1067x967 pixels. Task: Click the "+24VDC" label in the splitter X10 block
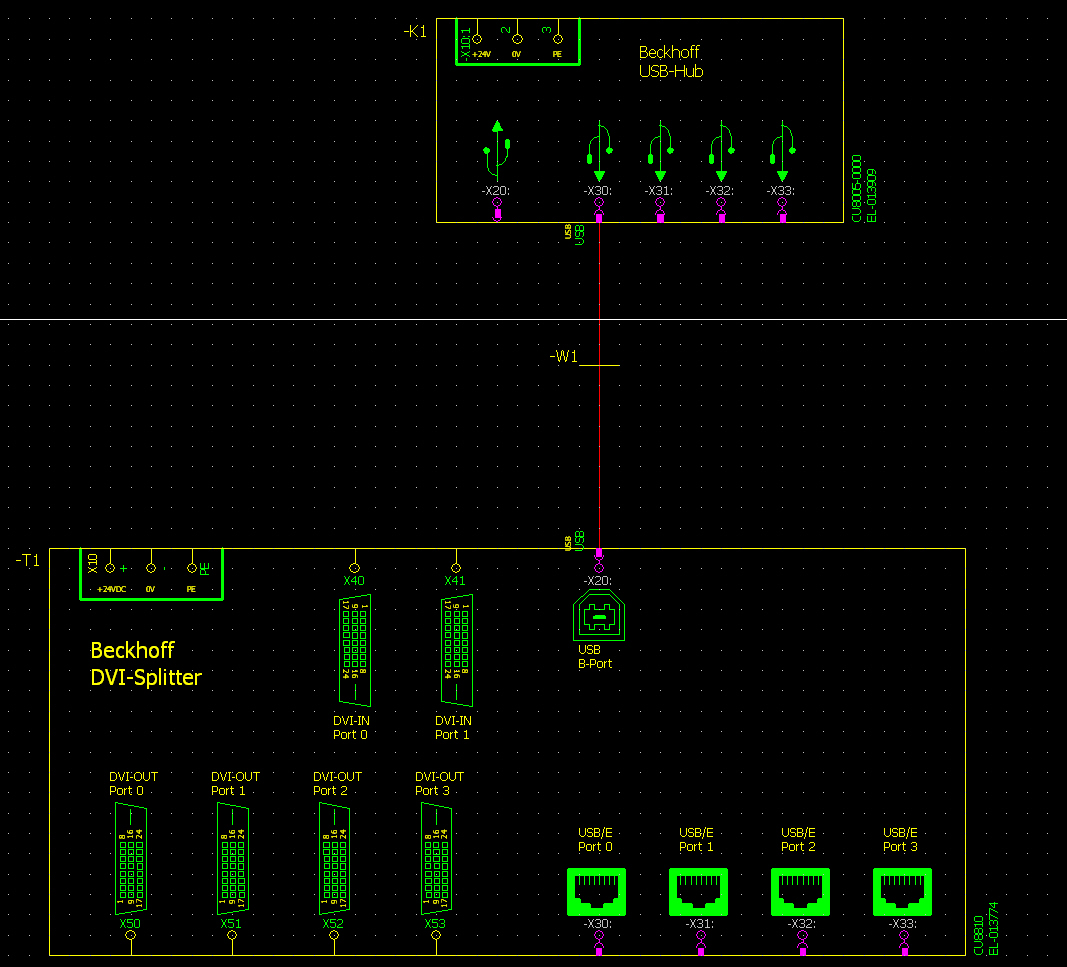point(111,589)
